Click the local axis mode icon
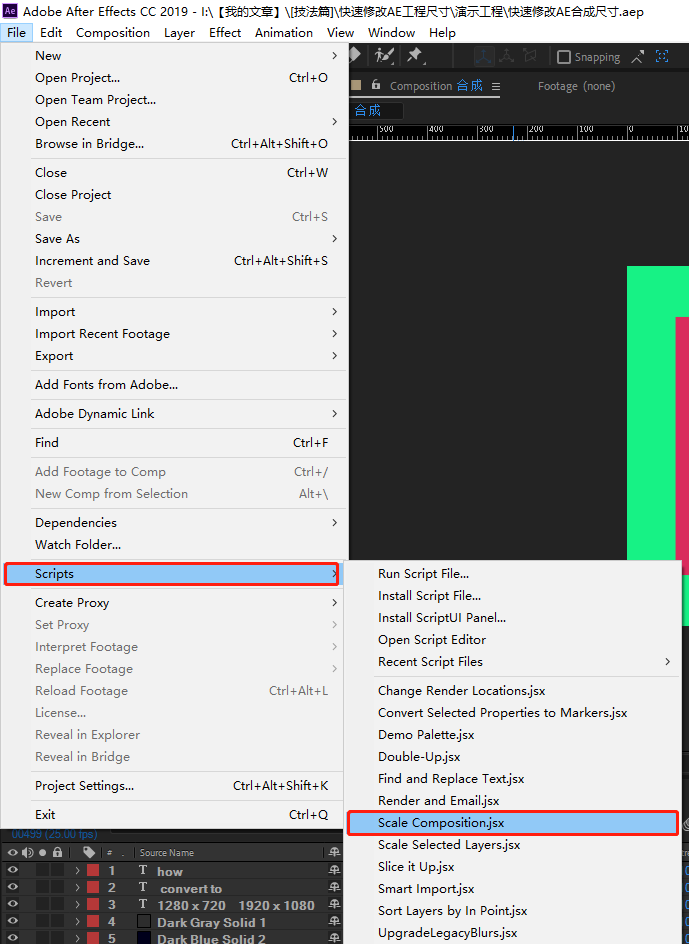The image size is (689, 944). [483, 57]
